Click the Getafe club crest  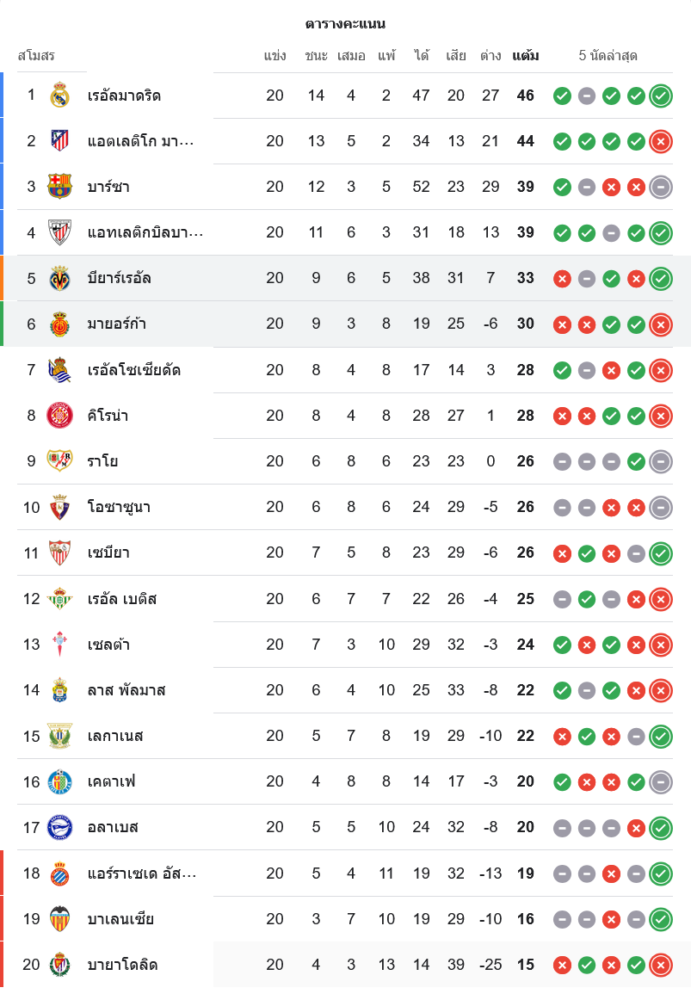pos(60,782)
